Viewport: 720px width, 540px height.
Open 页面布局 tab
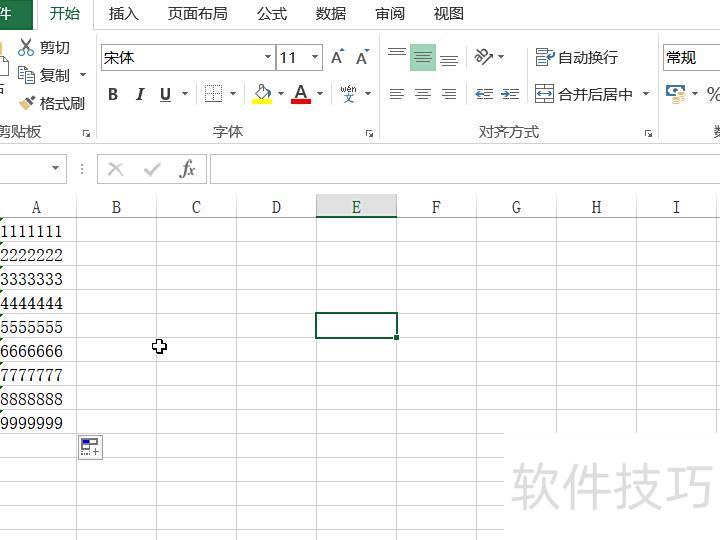(x=197, y=13)
